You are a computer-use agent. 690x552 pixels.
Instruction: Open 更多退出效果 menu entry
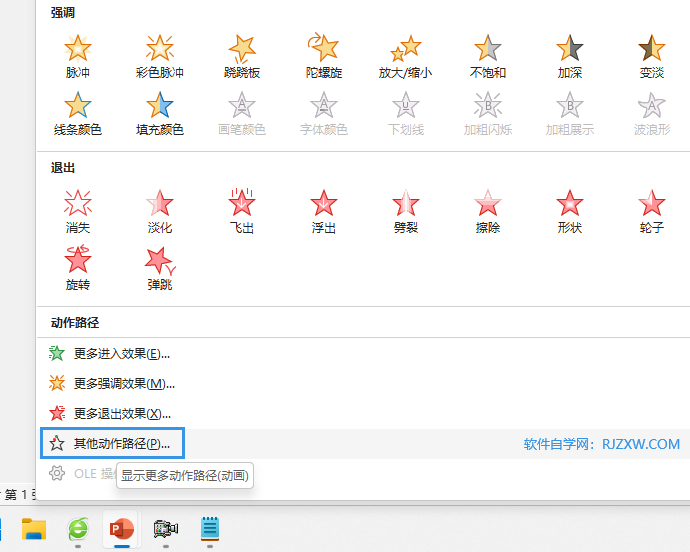pos(122,413)
